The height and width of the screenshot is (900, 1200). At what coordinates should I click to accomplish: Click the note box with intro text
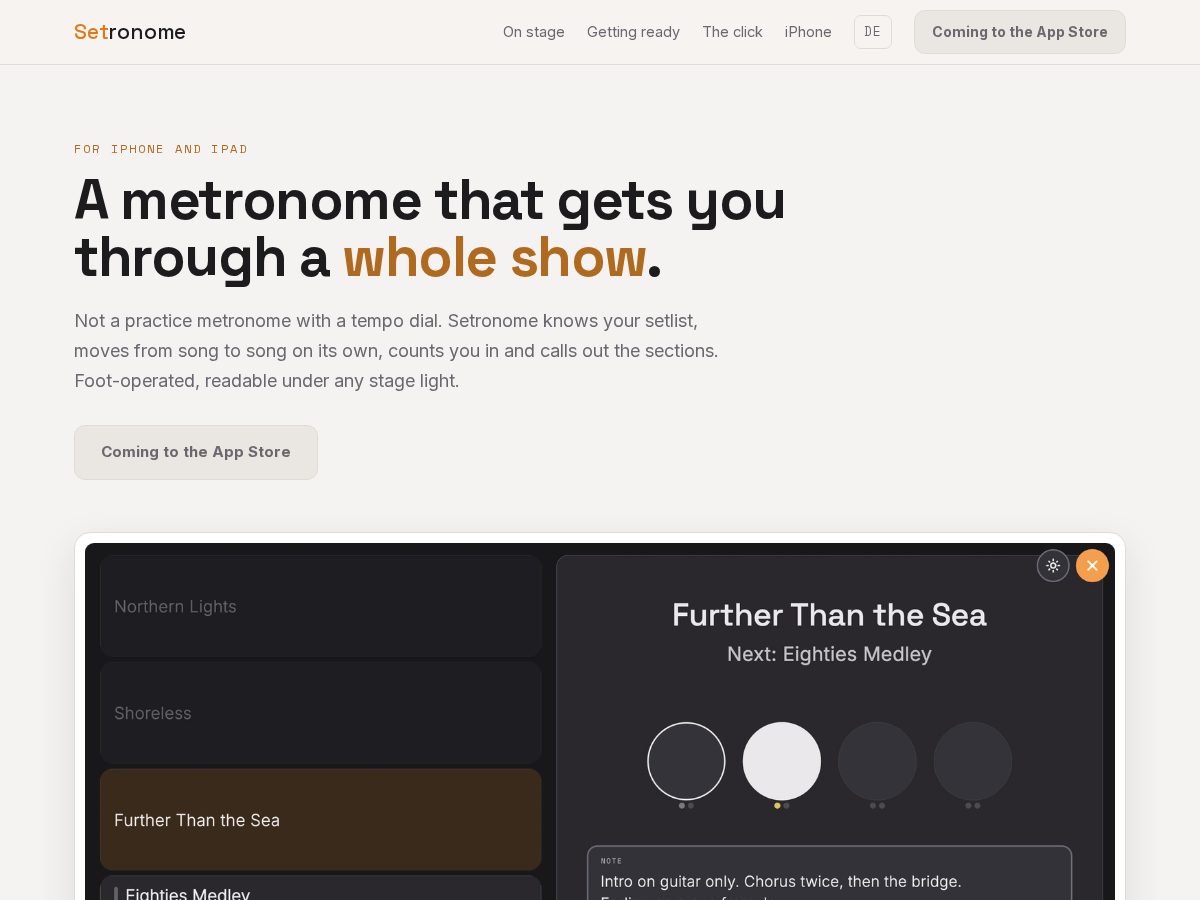click(x=829, y=873)
